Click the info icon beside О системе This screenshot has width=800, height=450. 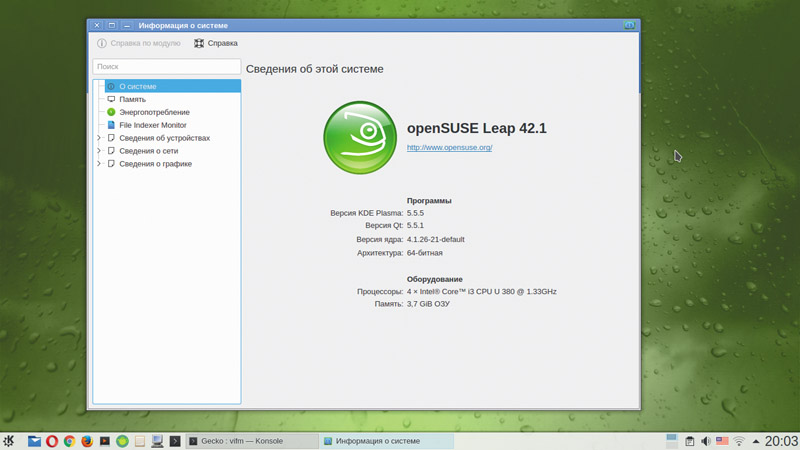coord(111,86)
